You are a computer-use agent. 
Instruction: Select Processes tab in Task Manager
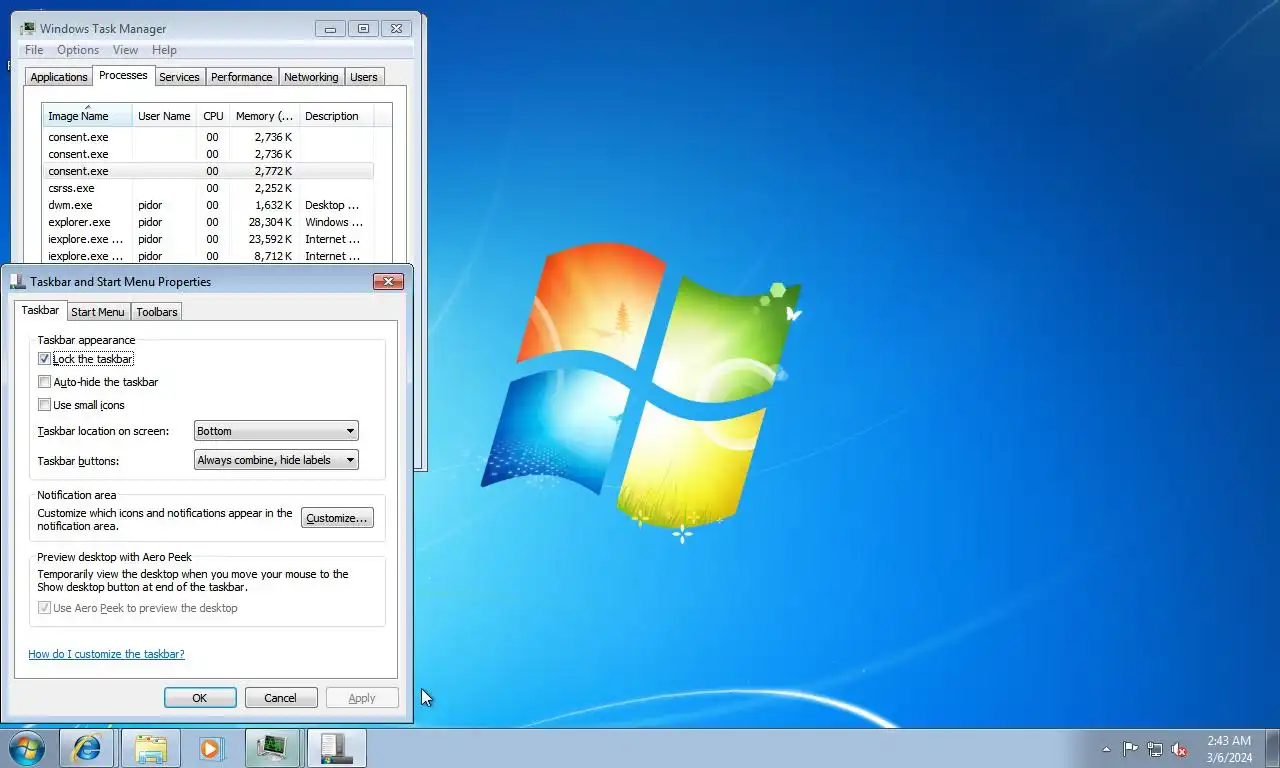[x=123, y=75]
